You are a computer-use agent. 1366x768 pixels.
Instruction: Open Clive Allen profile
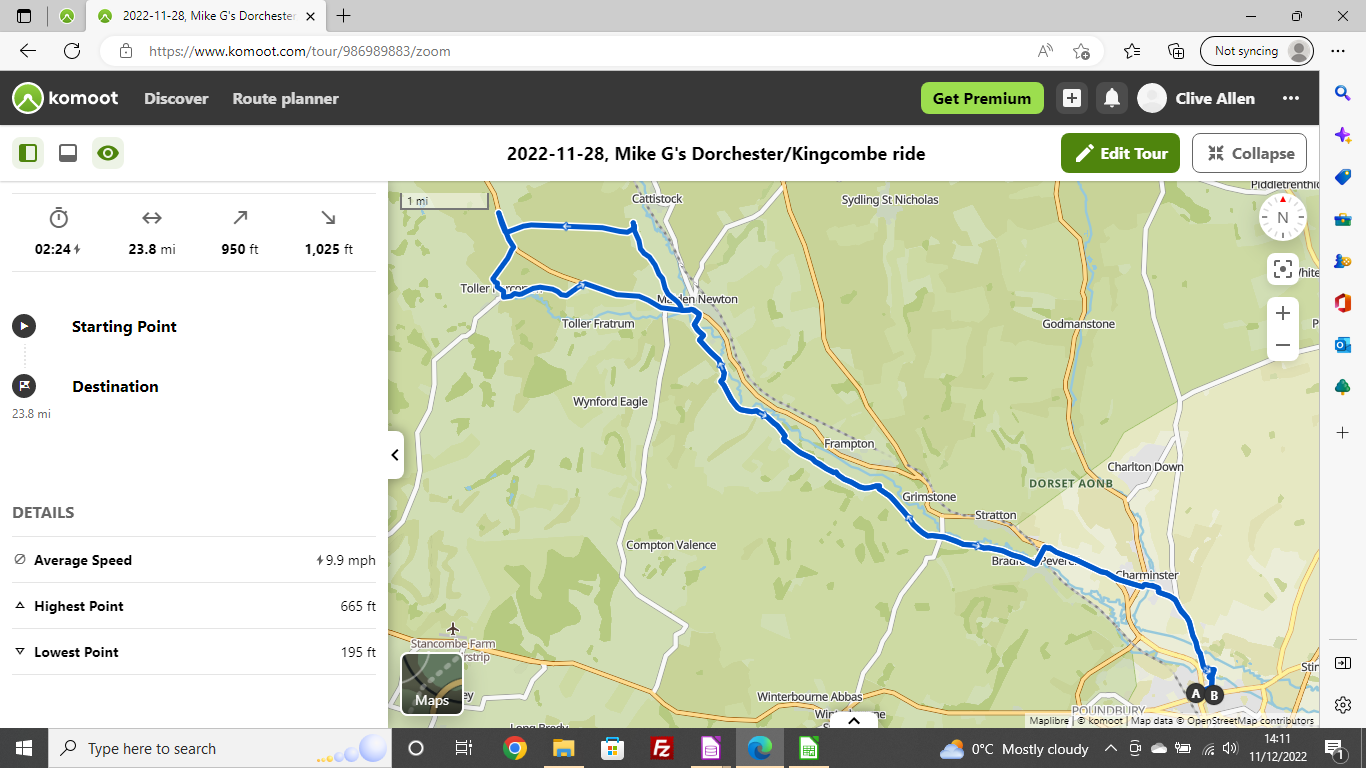1196,98
